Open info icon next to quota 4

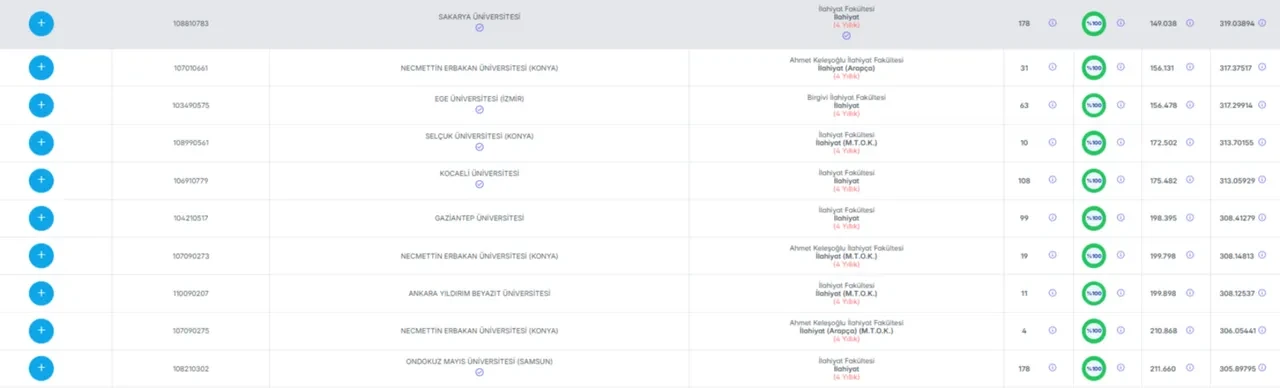[1052, 331]
